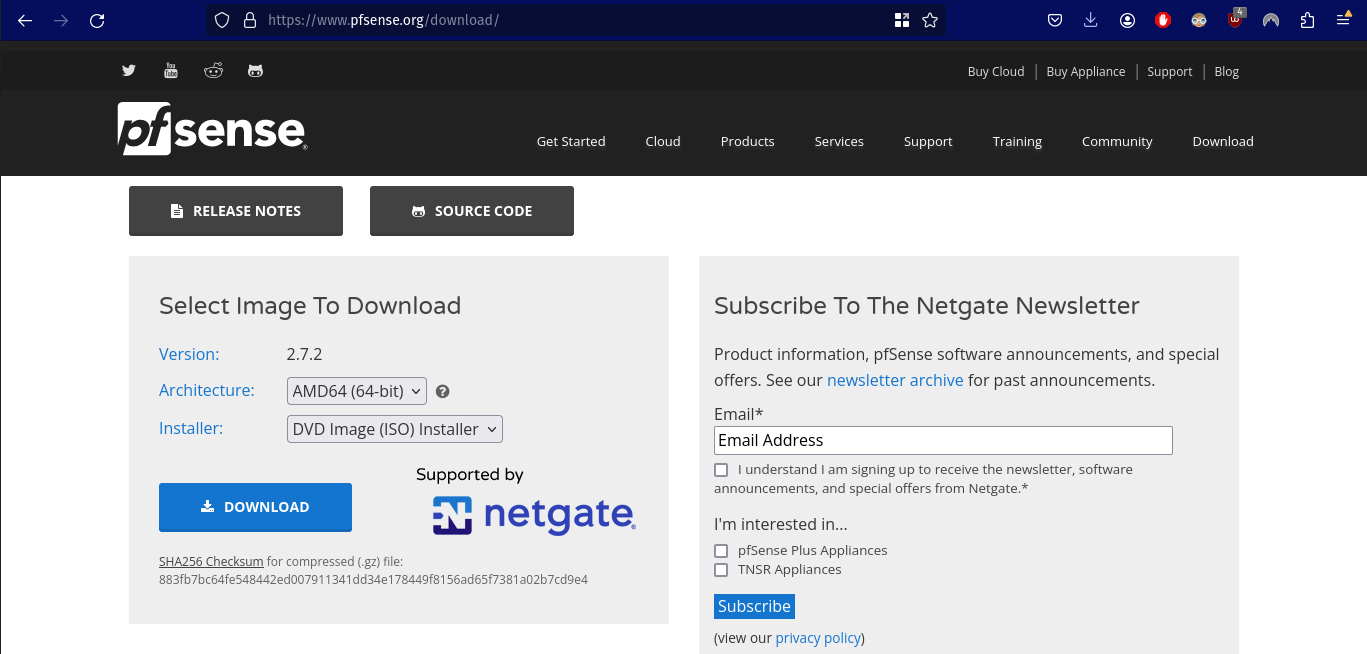Open the SHA256 Checksum link

tap(211, 562)
